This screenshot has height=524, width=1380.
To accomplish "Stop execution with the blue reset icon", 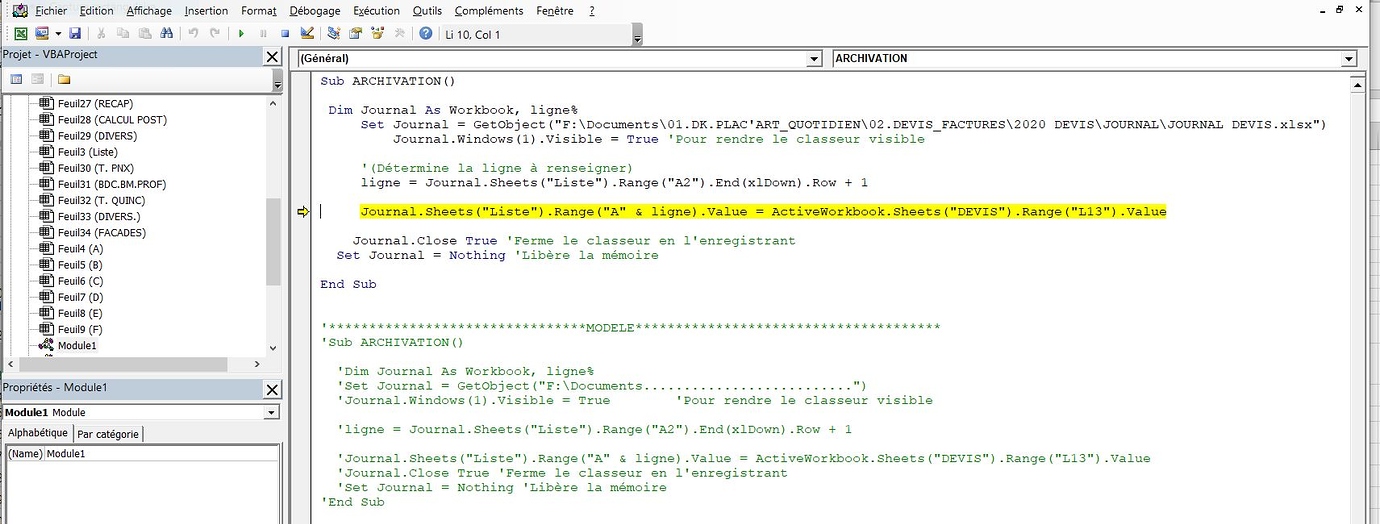I will click(x=285, y=34).
